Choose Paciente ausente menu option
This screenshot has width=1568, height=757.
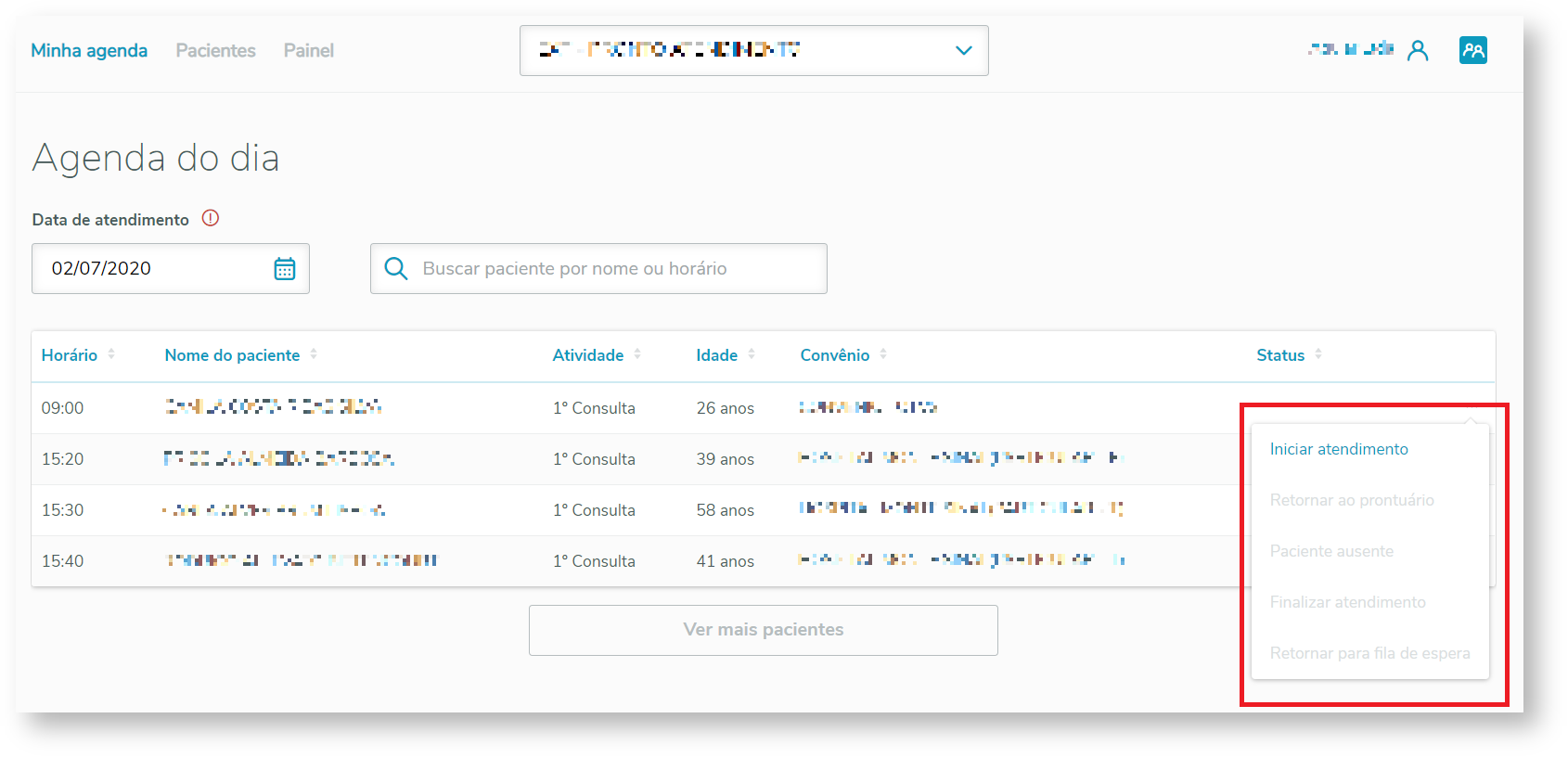1331,551
